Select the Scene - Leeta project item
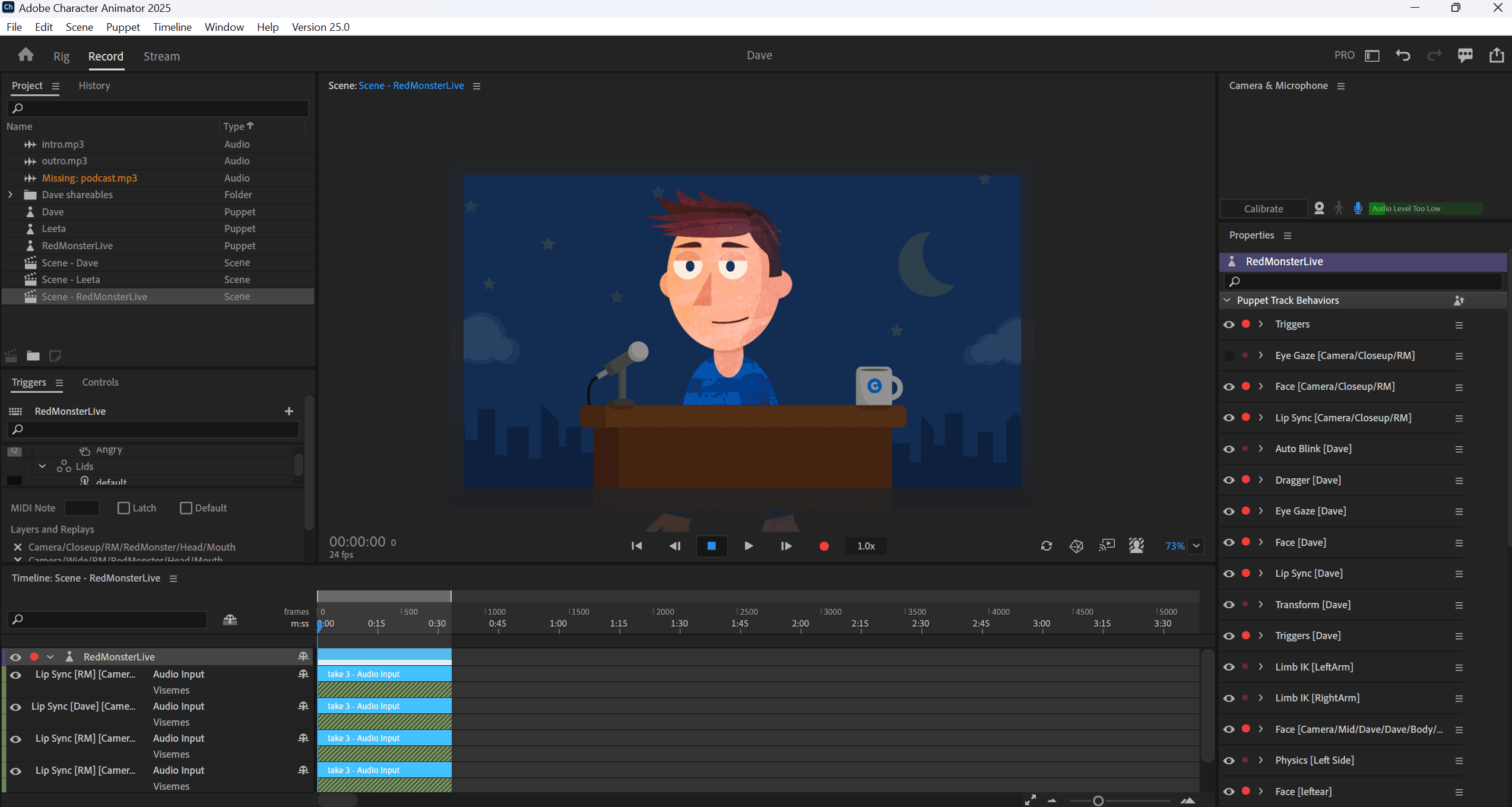 pos(158,279)
